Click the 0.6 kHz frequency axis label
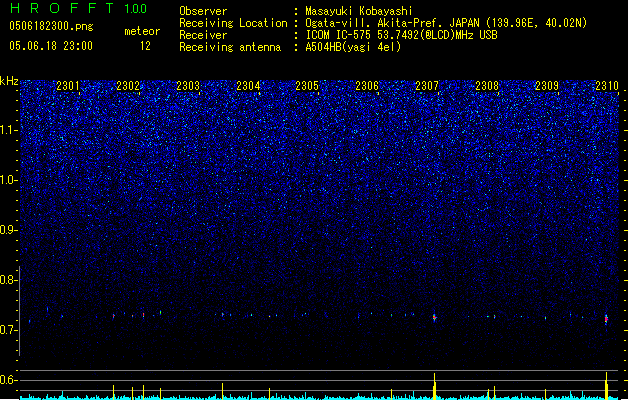 pyautogui.click(x=9, y=380)
